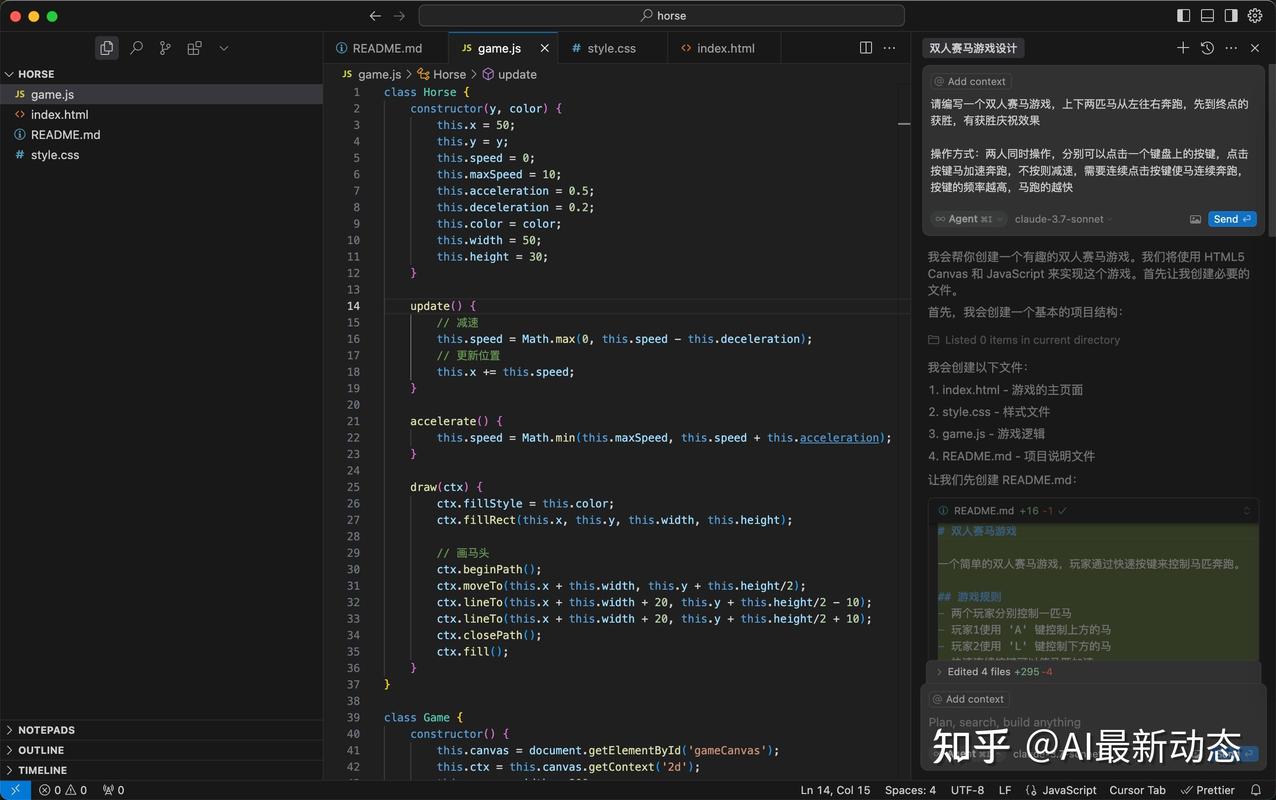Open the Extensions view
The height and width of the screenshot is (800, 1276).
pos(195,47)
